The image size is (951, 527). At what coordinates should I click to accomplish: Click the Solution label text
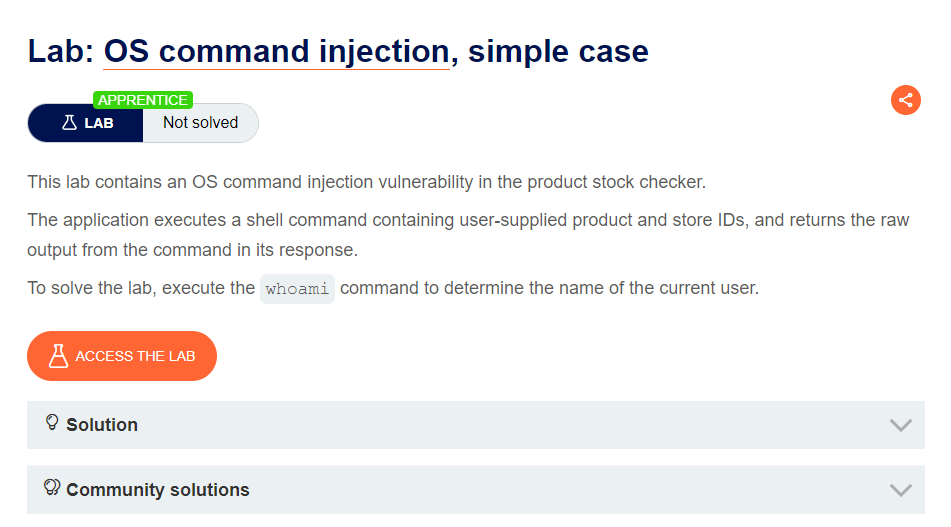(102, 425)
